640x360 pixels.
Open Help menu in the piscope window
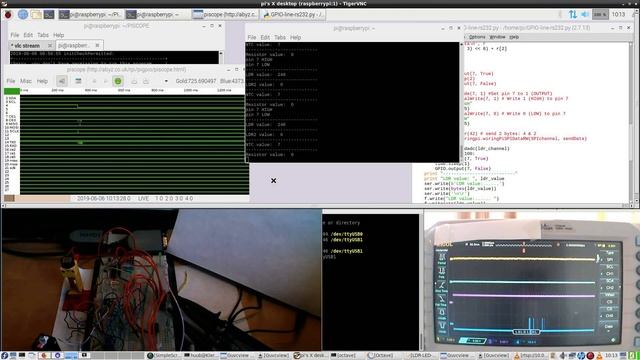click(42, 81)
